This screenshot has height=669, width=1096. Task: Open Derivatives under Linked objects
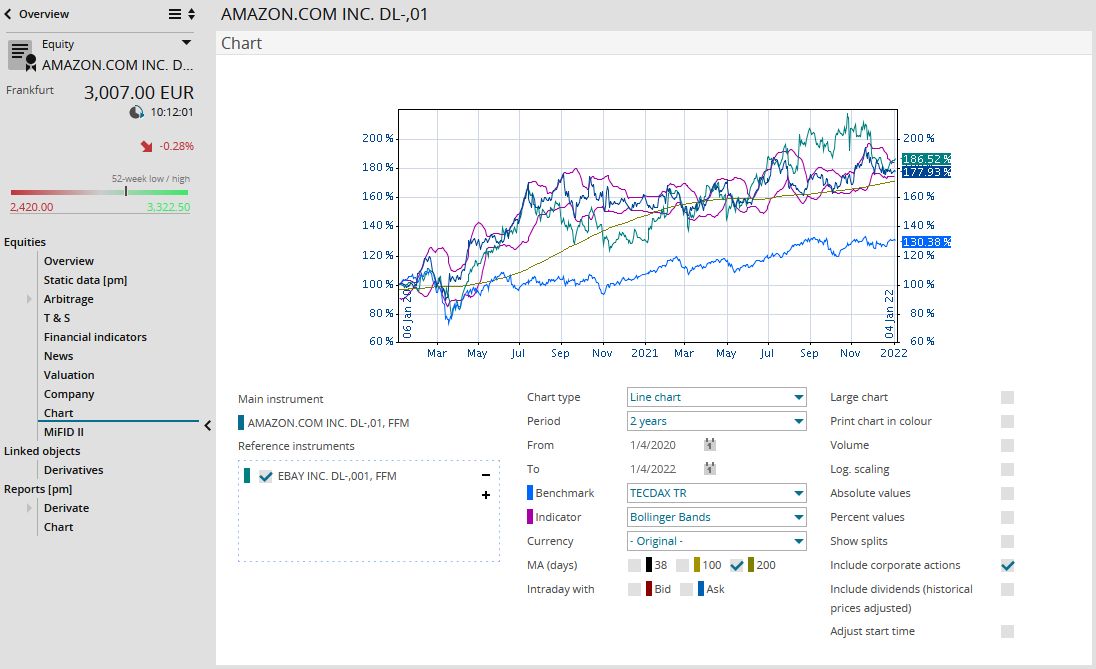(73, 470)
